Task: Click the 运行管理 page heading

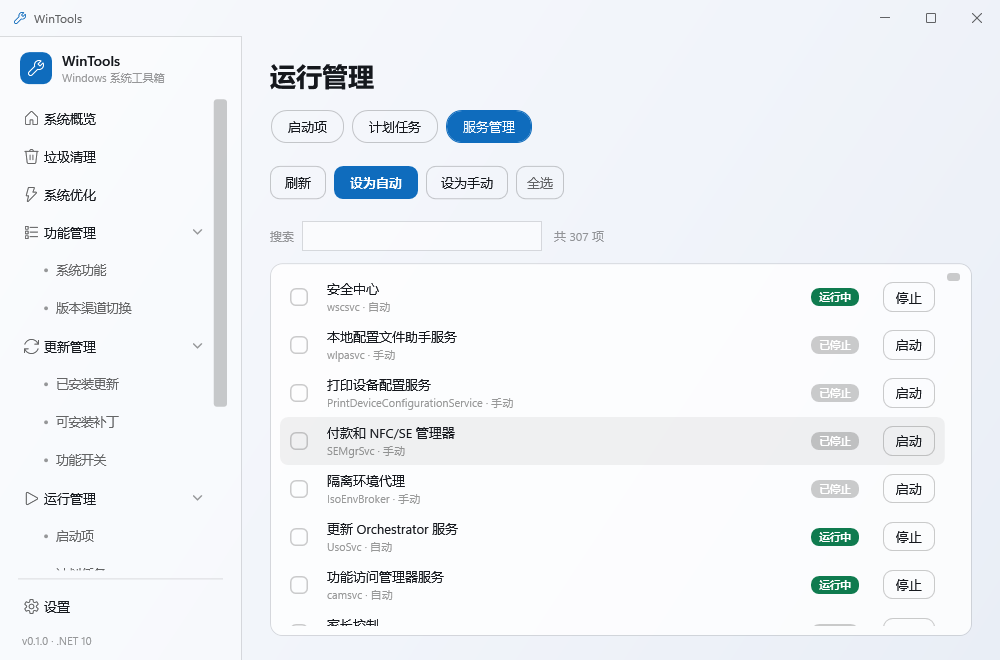Action: (x=322, y=77)
